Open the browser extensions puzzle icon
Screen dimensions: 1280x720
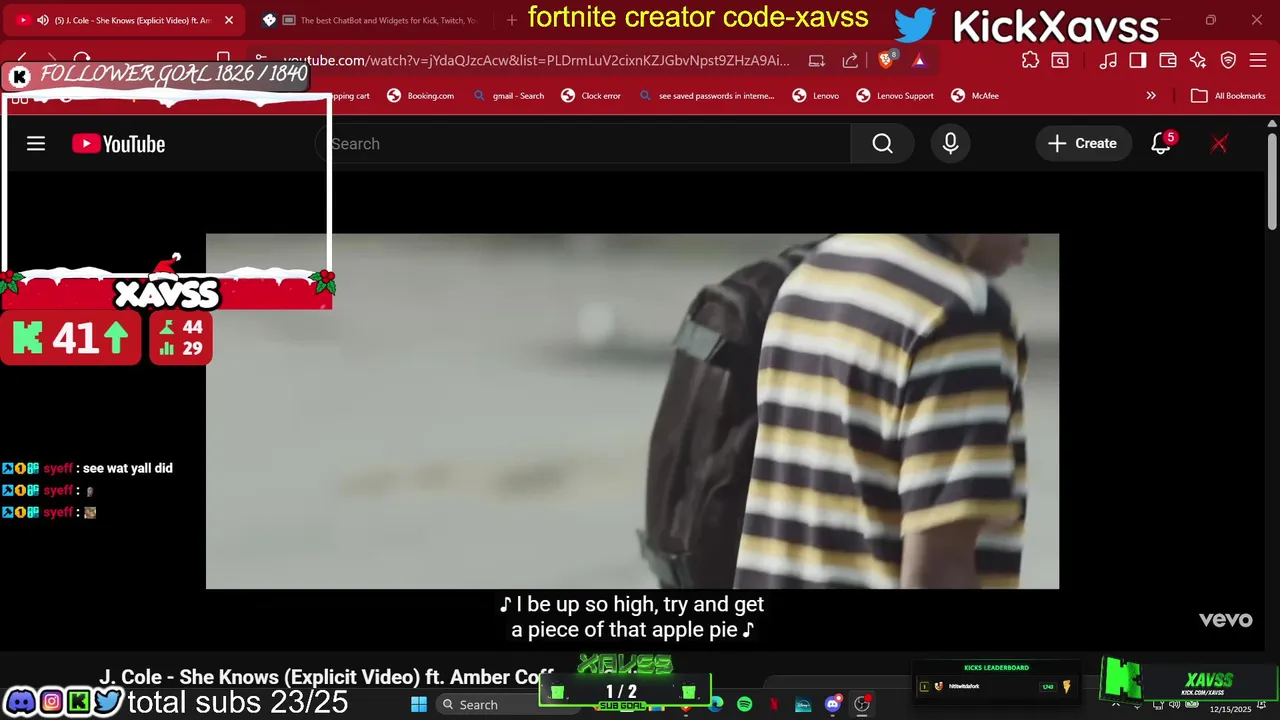1030,61
